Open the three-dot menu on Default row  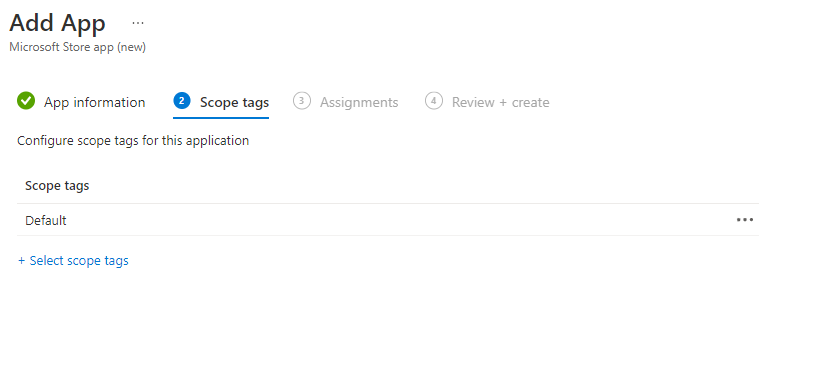(745, 220)
